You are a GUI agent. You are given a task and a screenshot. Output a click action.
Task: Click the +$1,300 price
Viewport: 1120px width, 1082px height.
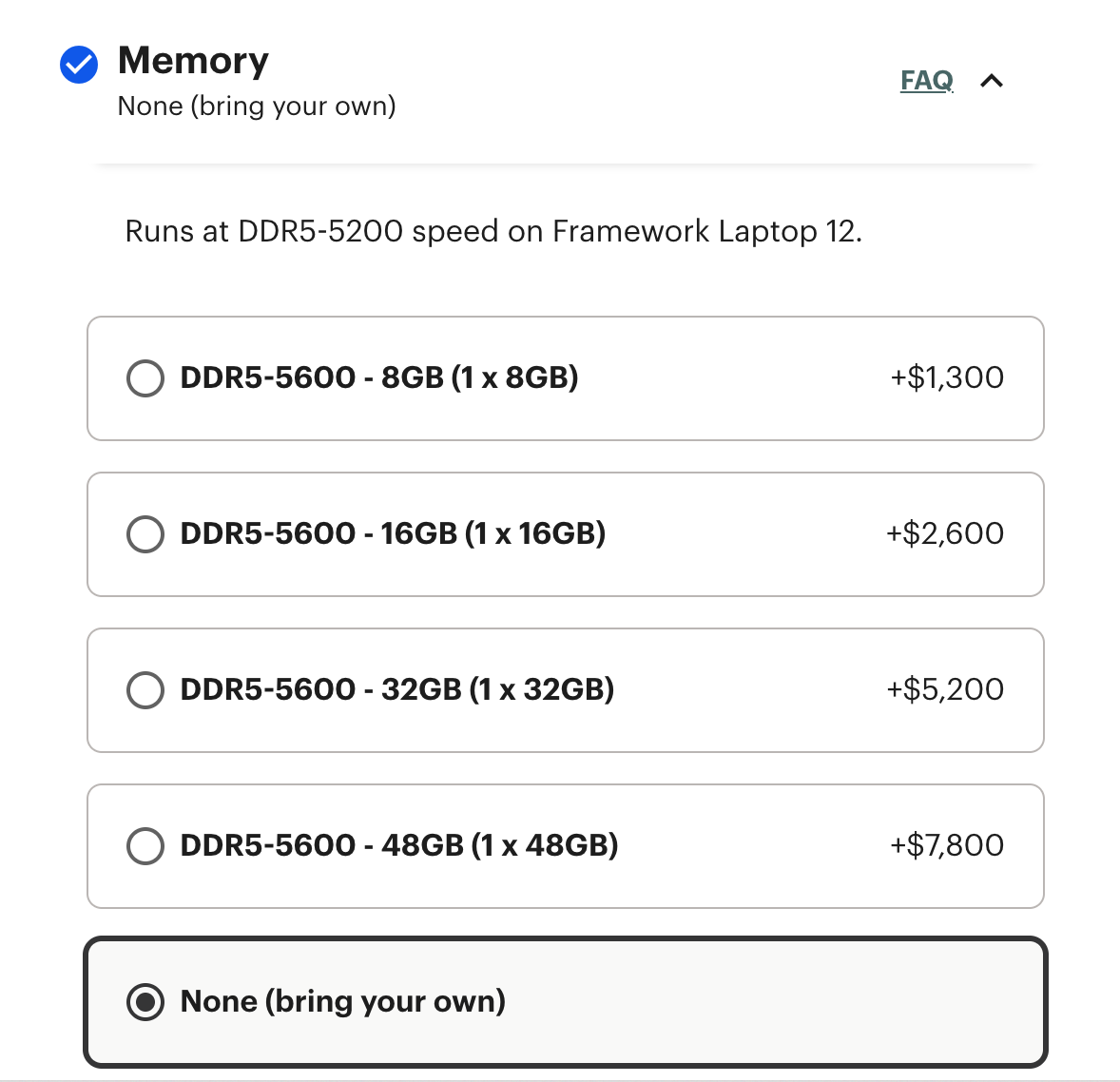tap(947, 378)
